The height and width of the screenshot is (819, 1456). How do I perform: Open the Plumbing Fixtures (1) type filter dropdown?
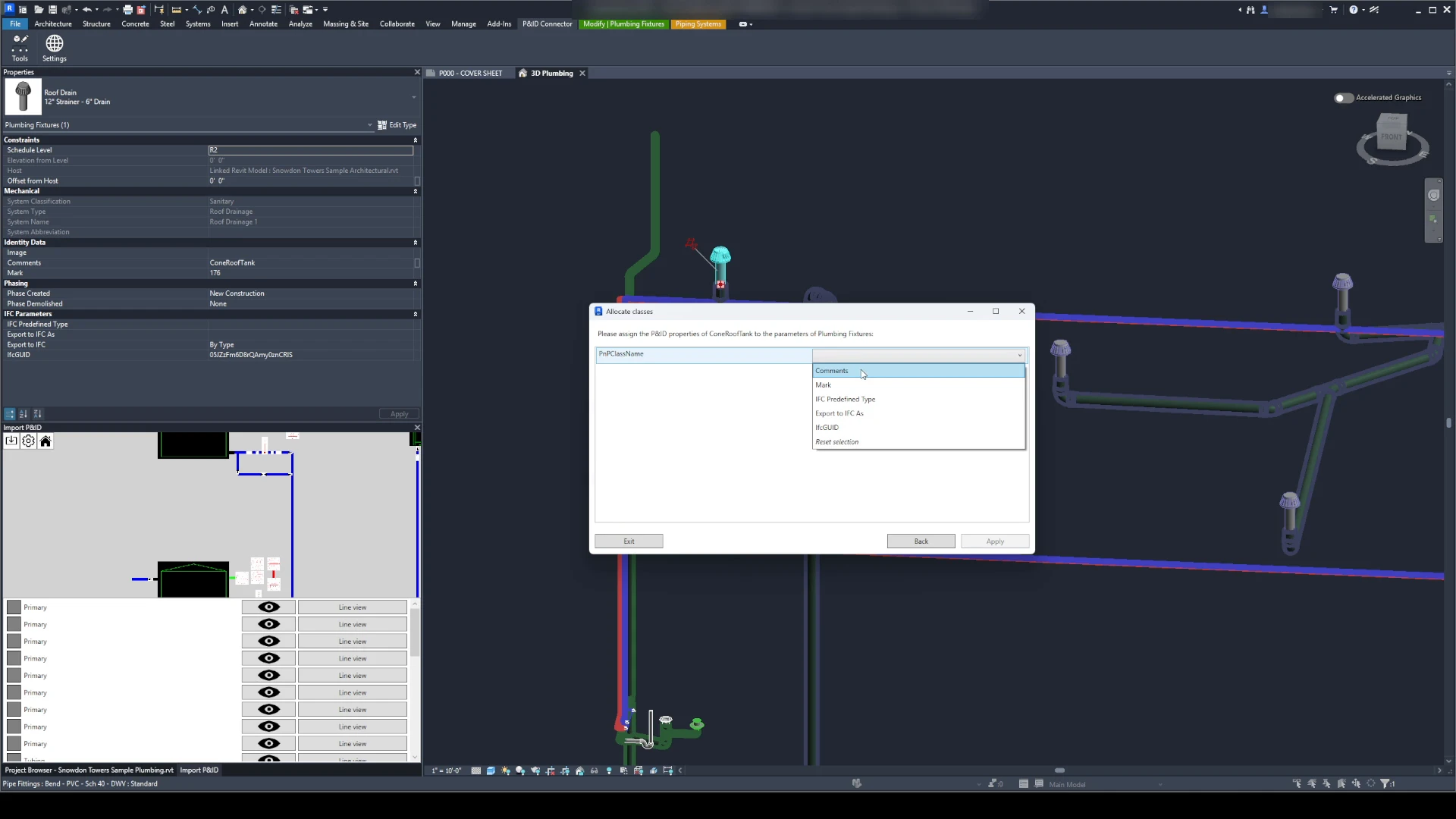click(x=369, y=125)
